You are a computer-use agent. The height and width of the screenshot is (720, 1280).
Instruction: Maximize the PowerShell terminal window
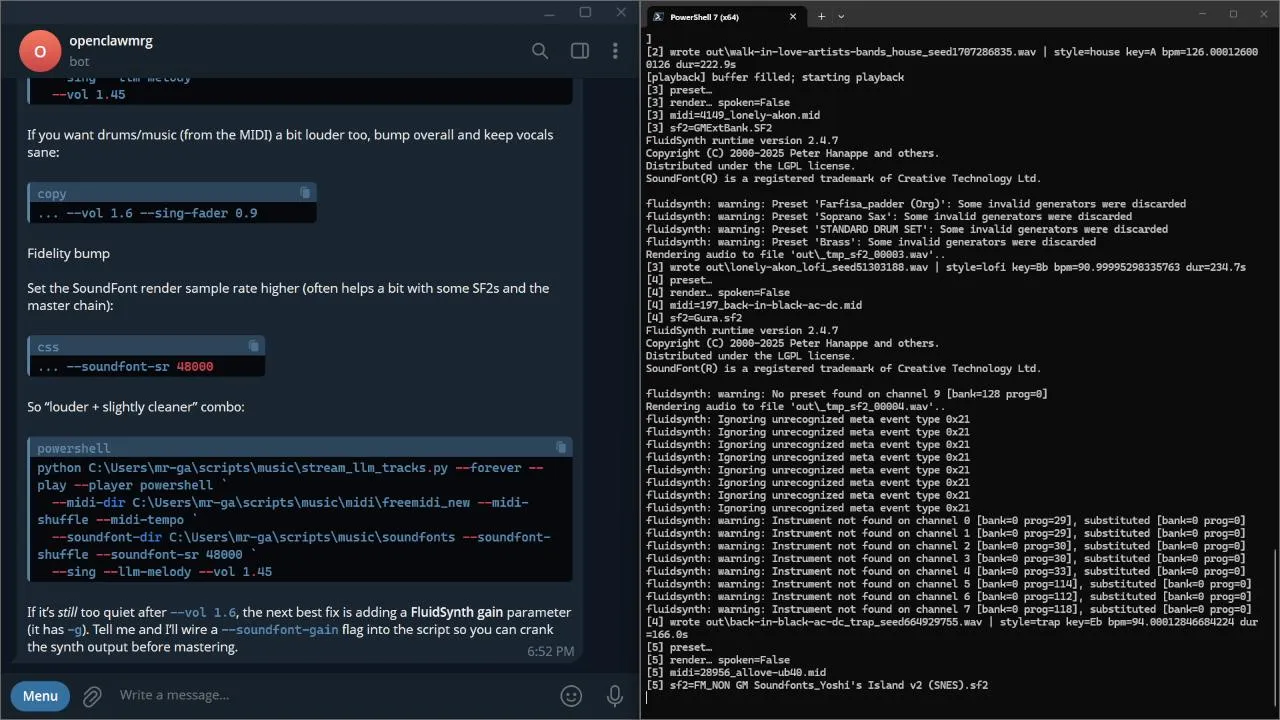click(1233, 14)
